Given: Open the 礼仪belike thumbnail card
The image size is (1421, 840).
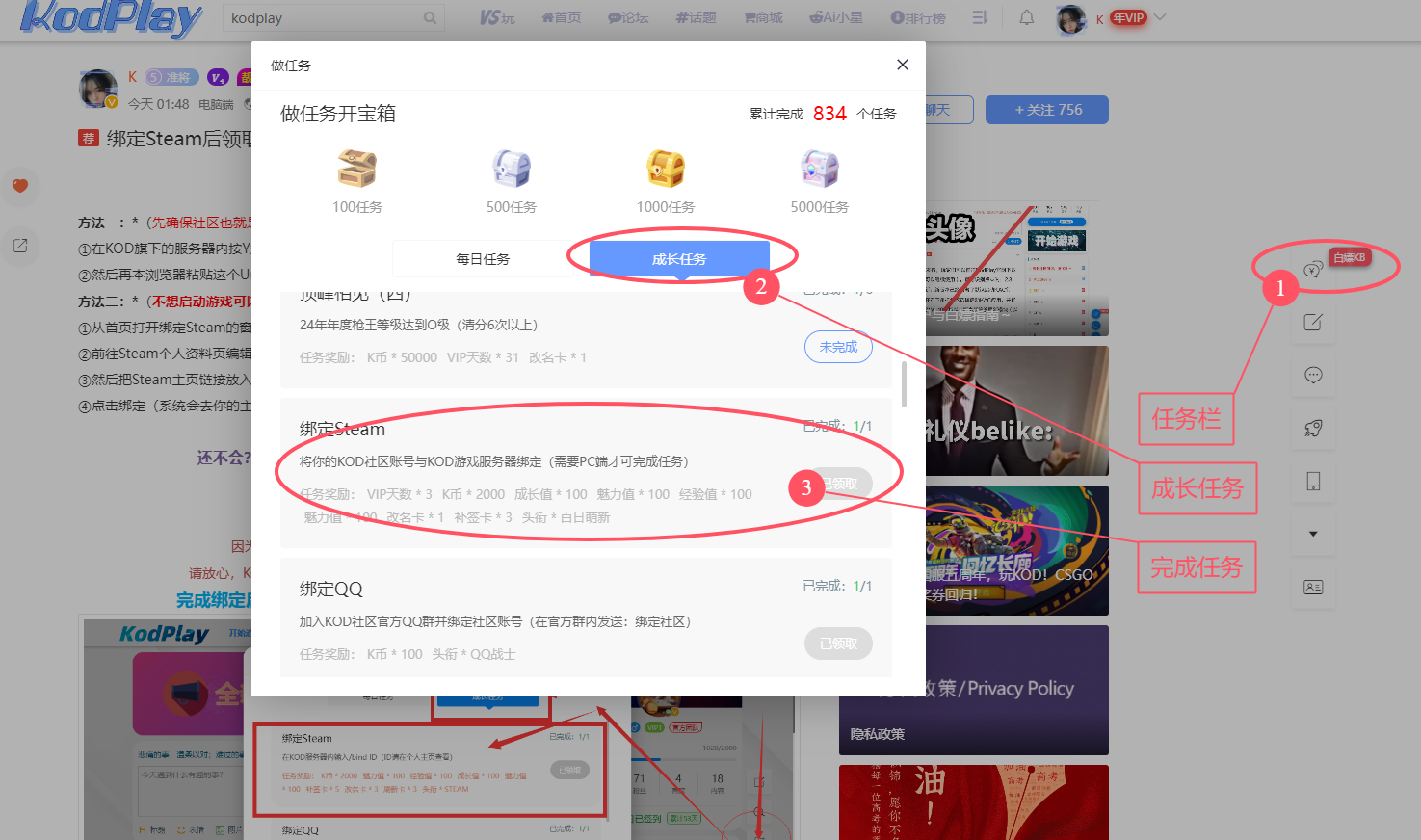Looking at the screenshot, I should (x=1017, y=410).
